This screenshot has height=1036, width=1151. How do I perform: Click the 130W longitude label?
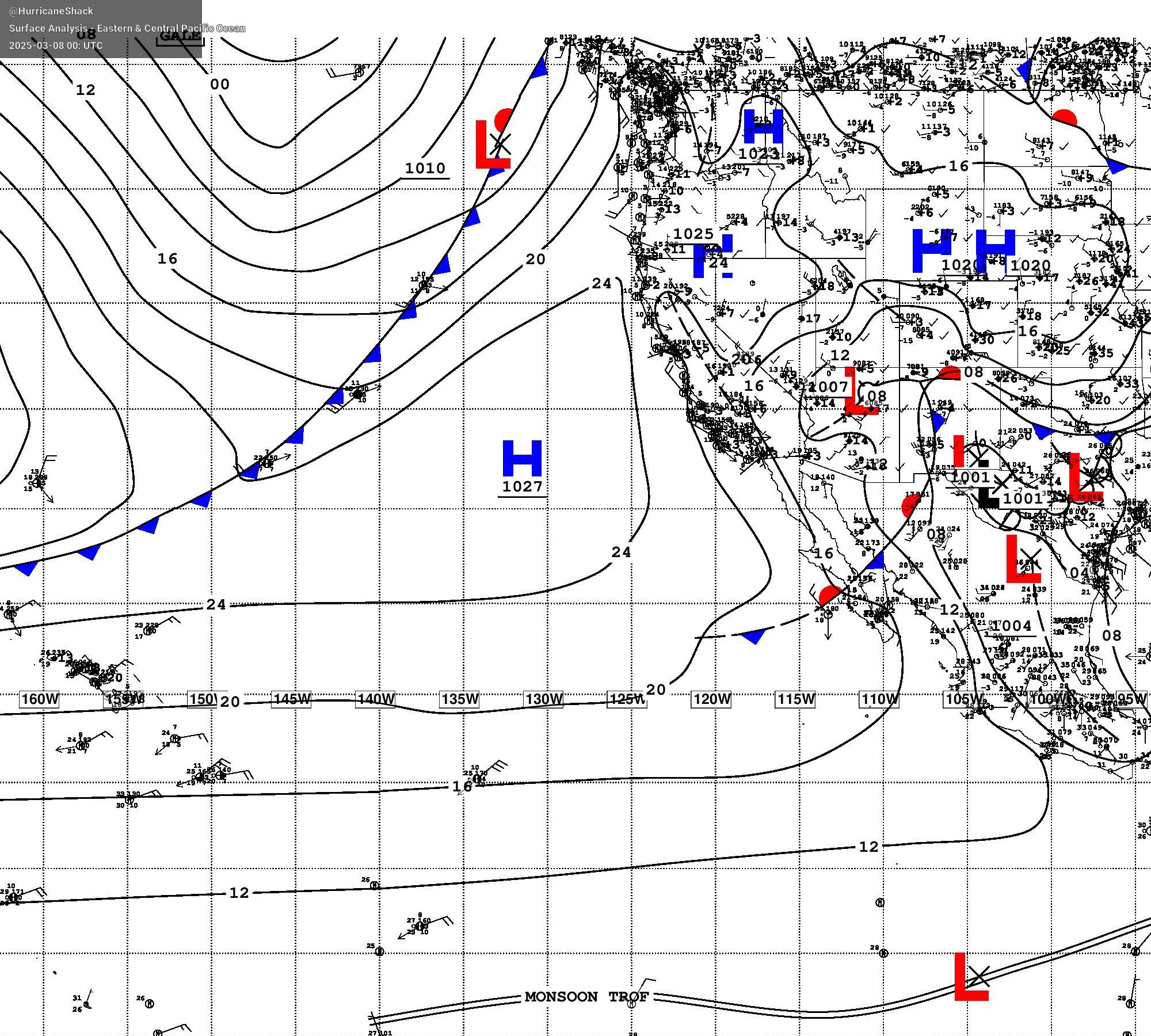click(x=544, y=699)
